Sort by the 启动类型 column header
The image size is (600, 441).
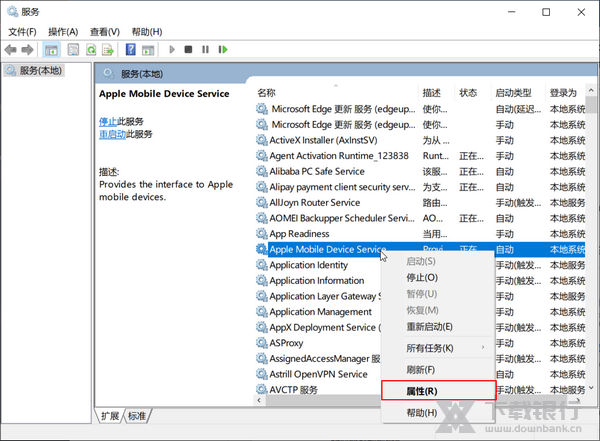511,92
